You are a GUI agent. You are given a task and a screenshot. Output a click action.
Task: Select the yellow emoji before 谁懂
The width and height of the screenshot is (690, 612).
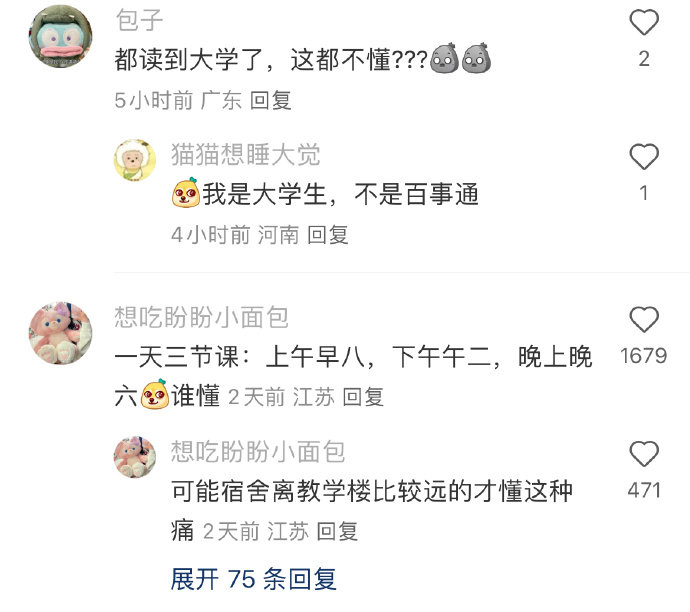154,394
